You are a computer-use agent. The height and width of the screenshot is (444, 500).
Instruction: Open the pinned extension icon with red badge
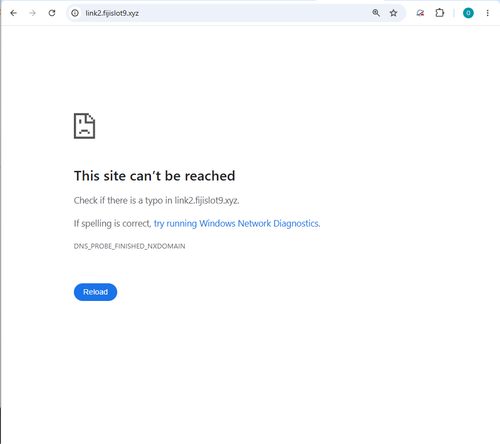420,13
